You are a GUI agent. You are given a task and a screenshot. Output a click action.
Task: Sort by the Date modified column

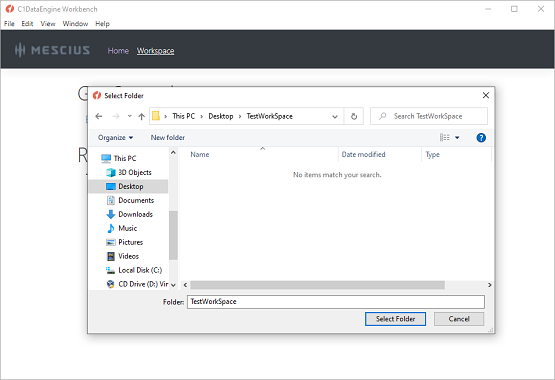coord(364,155)
